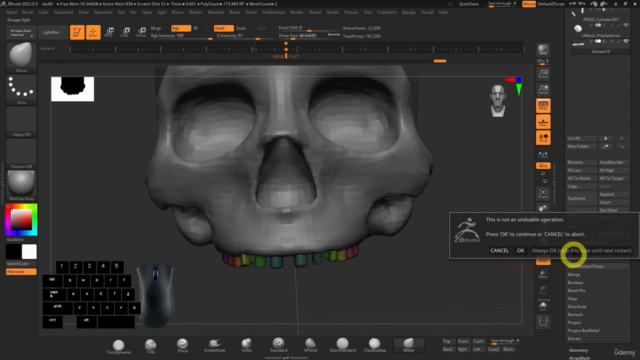
Task: Open the Texture Off picker
Action: [x=21, y=153]
